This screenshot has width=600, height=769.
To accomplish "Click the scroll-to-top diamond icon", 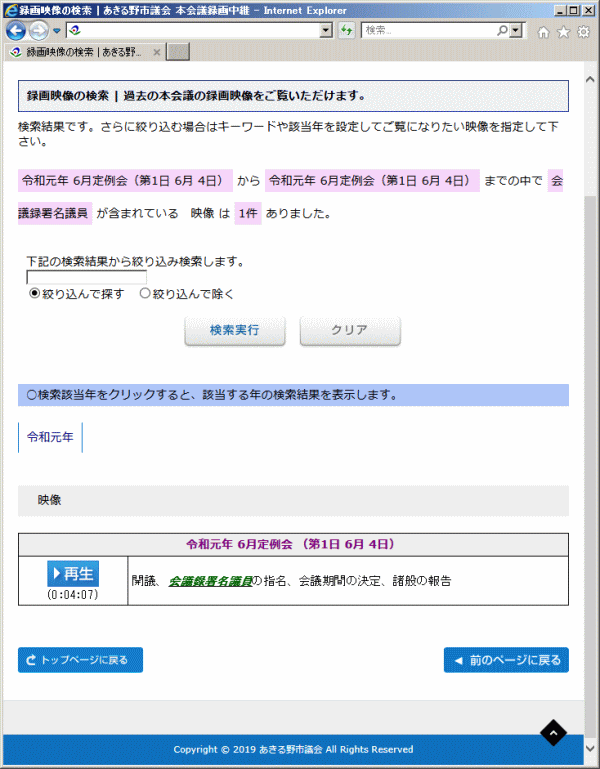I will [553, 733].
